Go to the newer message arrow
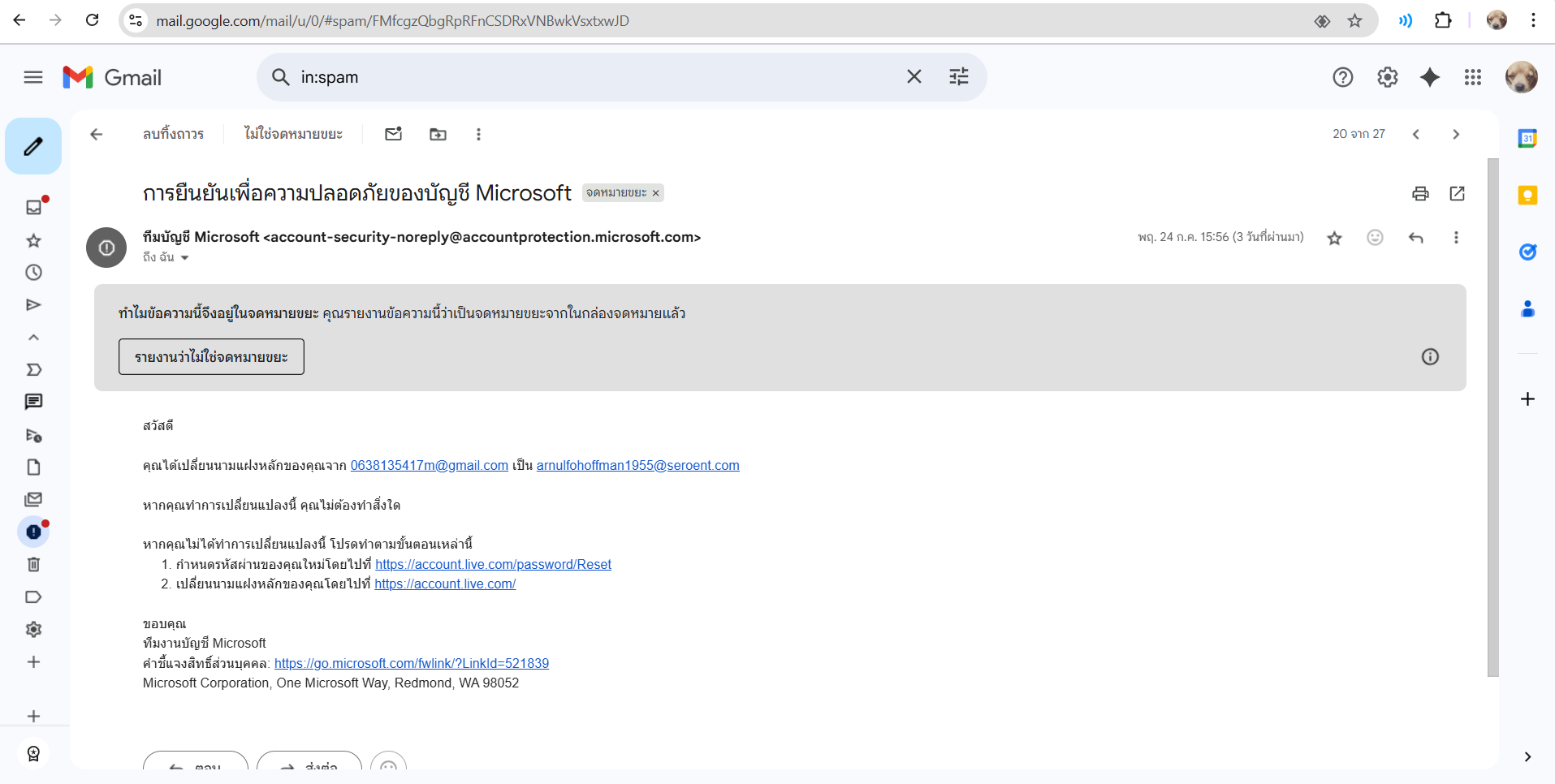Viewport: 1555px width, 784px height. [1415, 134]
